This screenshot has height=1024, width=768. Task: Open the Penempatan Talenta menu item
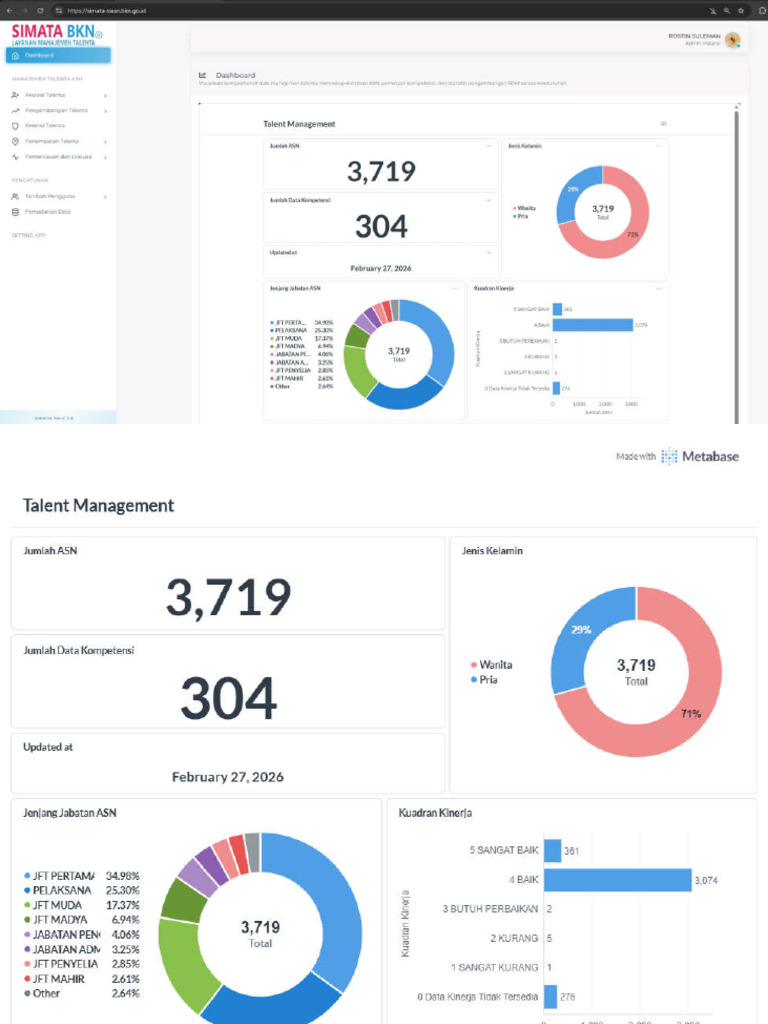click(59, 141)
